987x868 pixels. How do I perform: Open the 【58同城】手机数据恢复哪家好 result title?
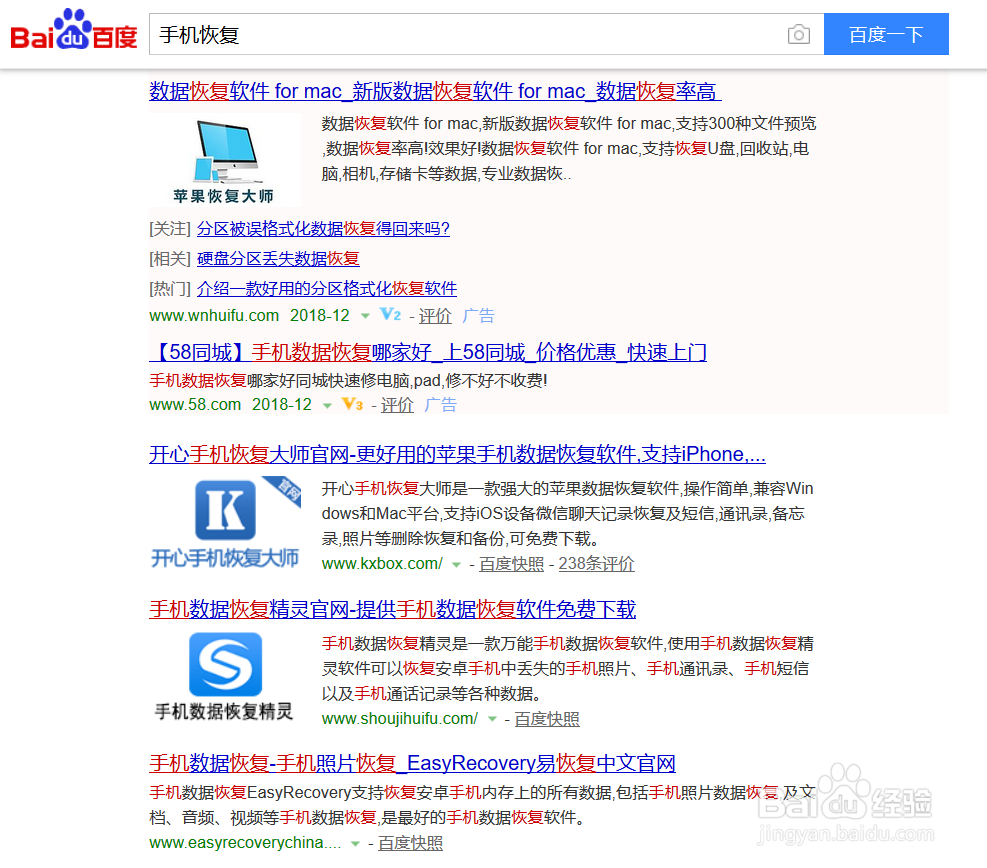(x=428, y=352)
